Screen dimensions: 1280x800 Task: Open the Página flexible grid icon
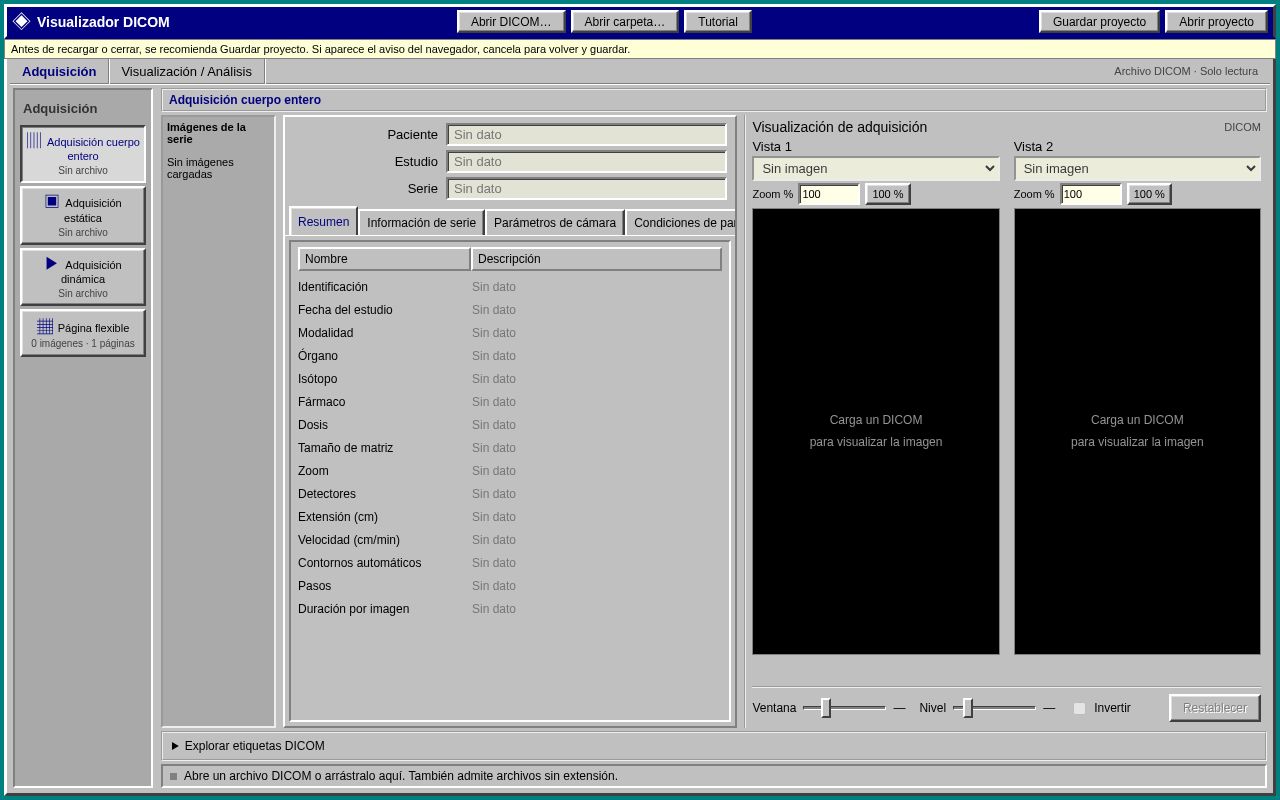point(45,327)
